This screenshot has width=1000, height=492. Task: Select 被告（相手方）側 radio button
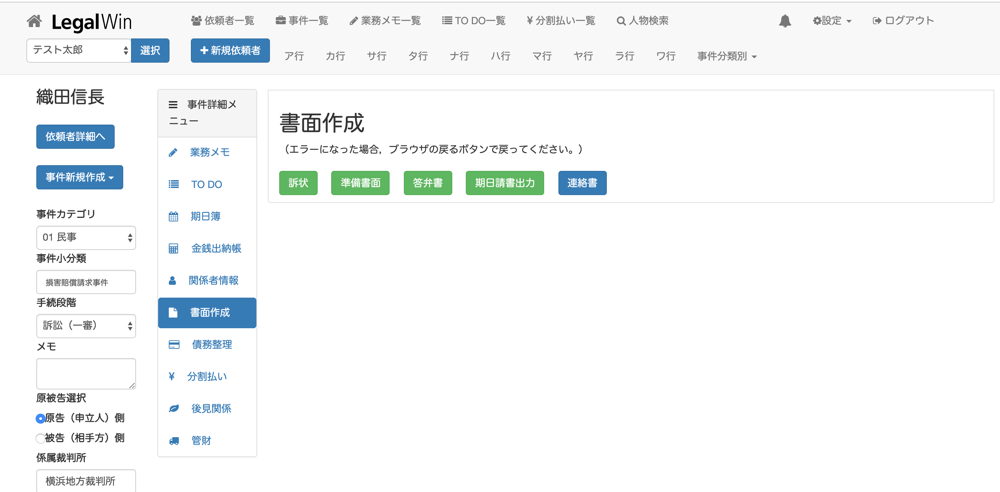41,439
